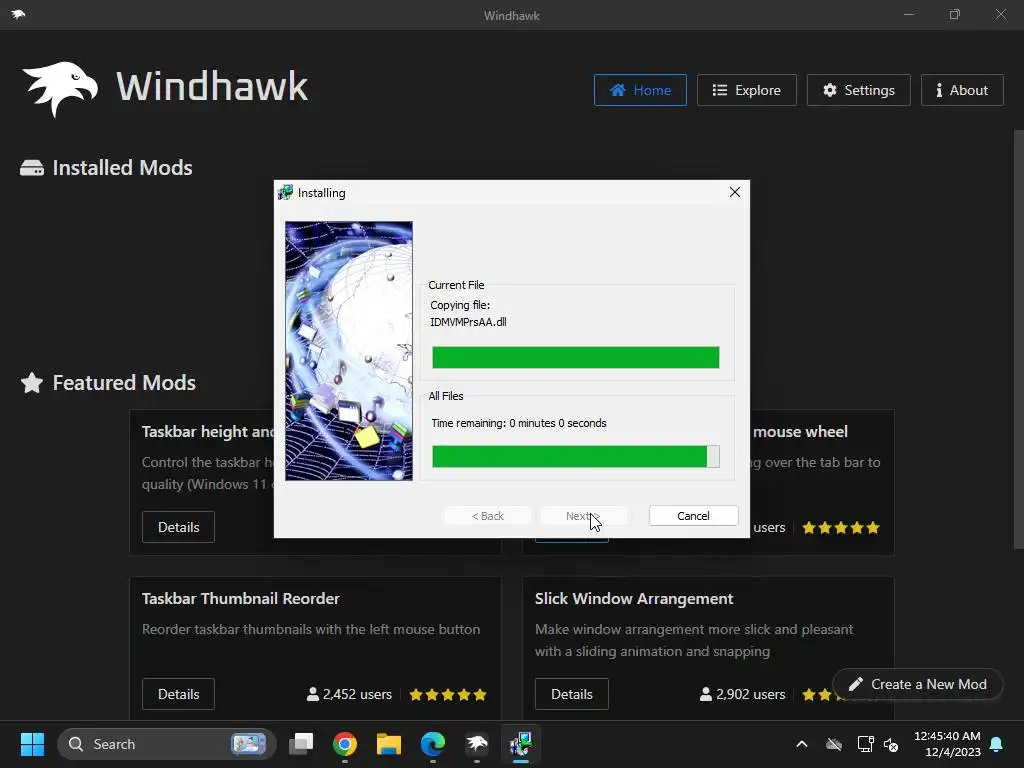Click the Installed Mods drive icon

[32, 168]
